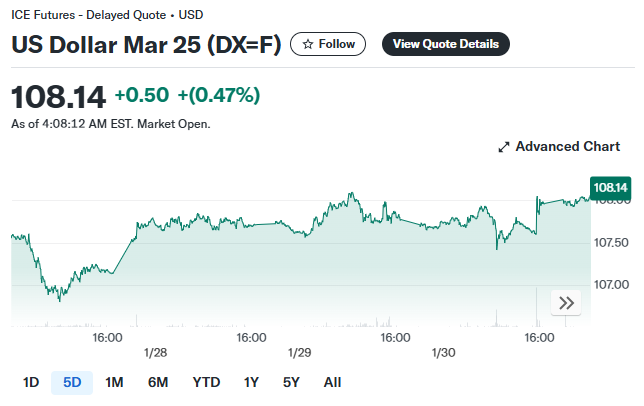Click the 1/28 date marker on the axis

[155, 353]
